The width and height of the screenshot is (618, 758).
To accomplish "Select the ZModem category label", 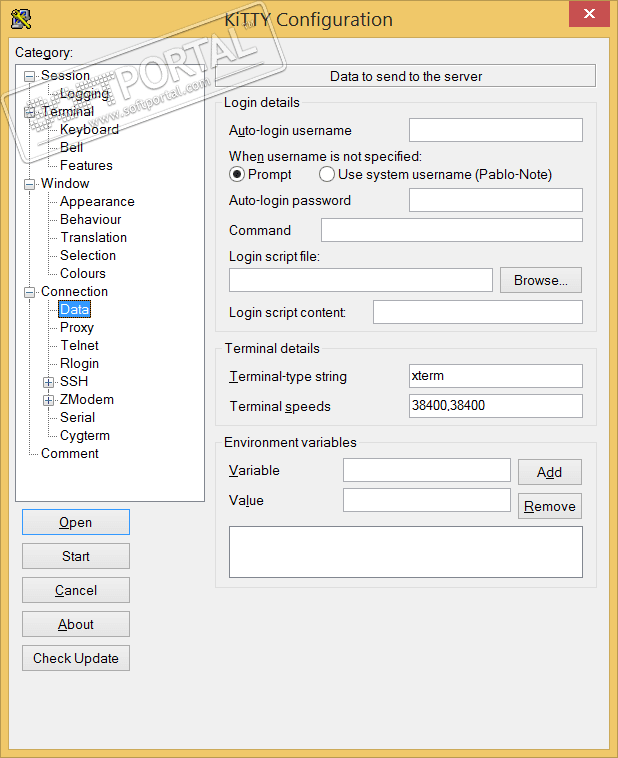I will coord(87,400).
